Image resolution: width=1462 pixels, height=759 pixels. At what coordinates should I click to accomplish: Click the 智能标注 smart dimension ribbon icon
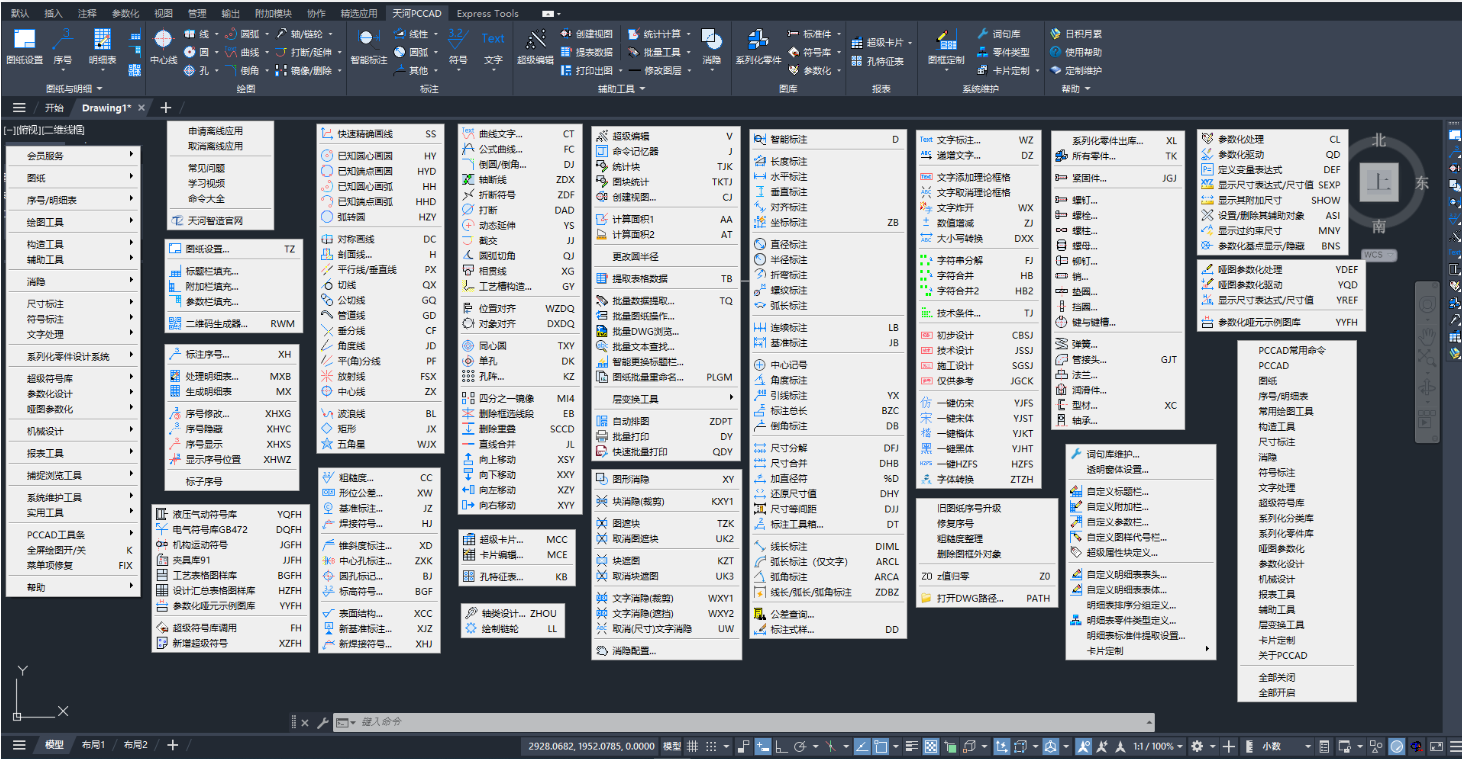[368, 46]
